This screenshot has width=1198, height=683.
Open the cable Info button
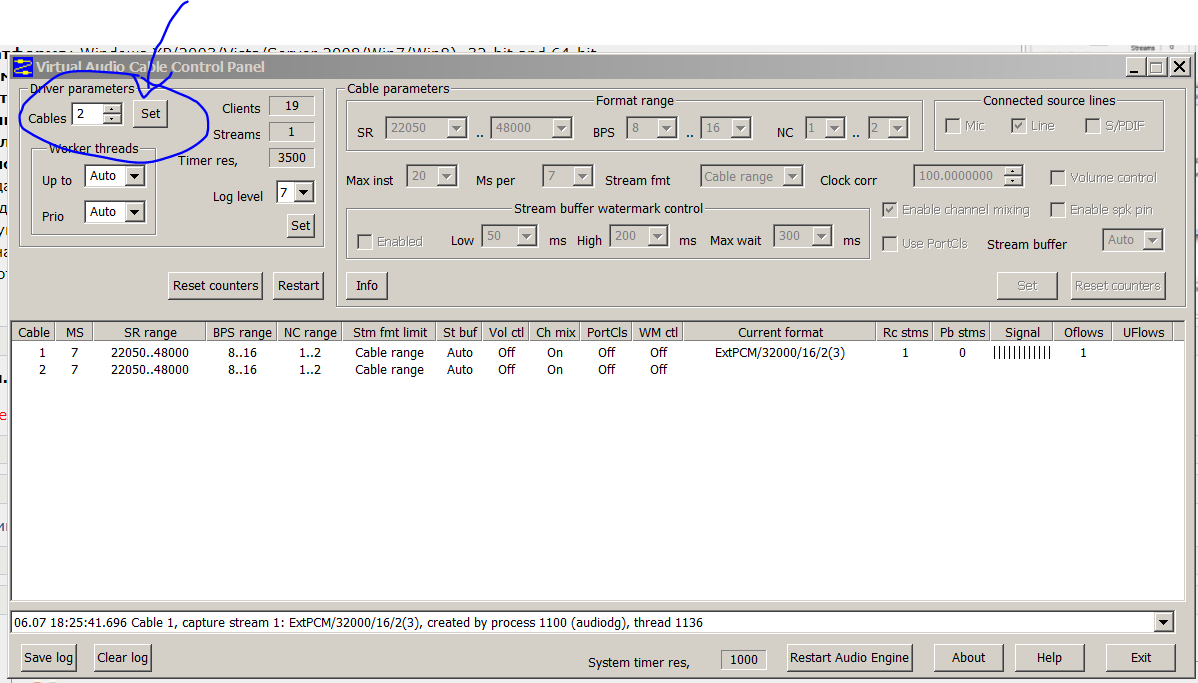click(367, 286)
